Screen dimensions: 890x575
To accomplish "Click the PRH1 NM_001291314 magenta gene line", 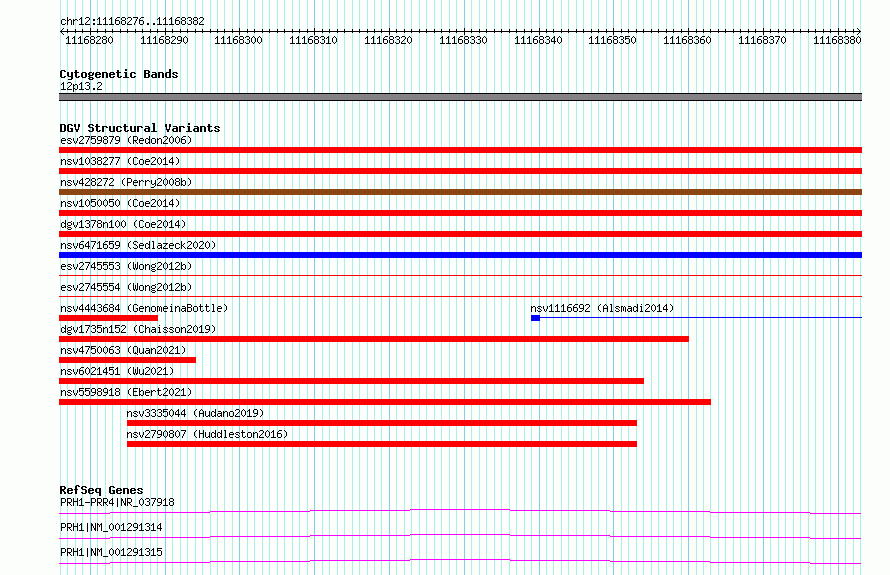I will (460, 536).
